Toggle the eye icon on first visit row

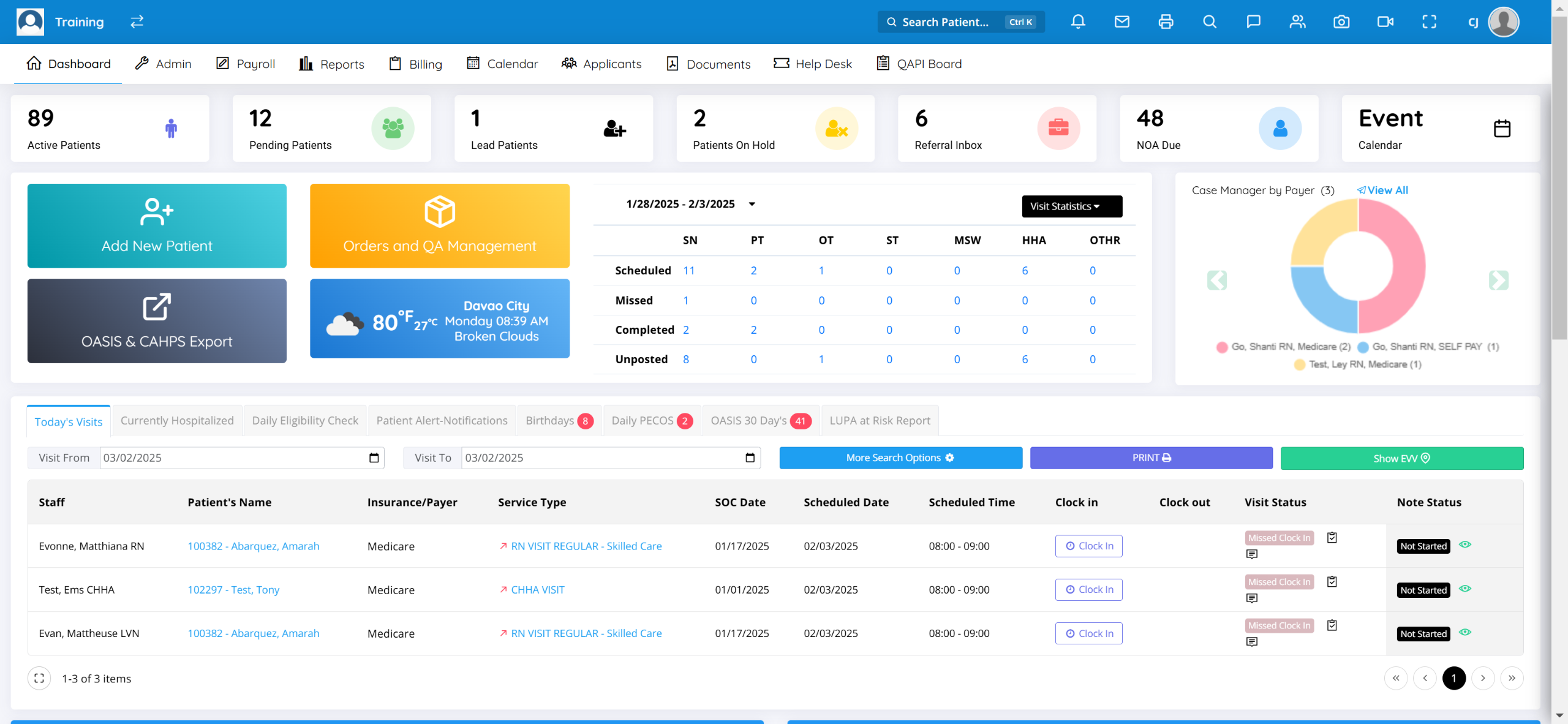click(1464, 545)
